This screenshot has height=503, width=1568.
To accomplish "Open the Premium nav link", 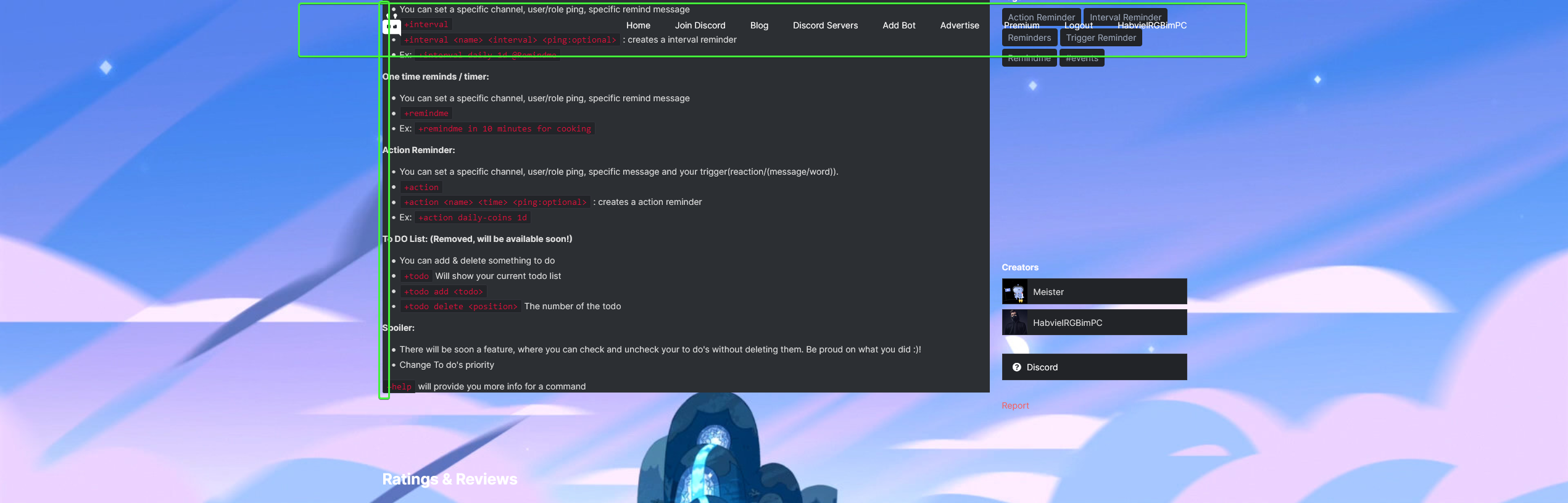I will pos(1021,25).
